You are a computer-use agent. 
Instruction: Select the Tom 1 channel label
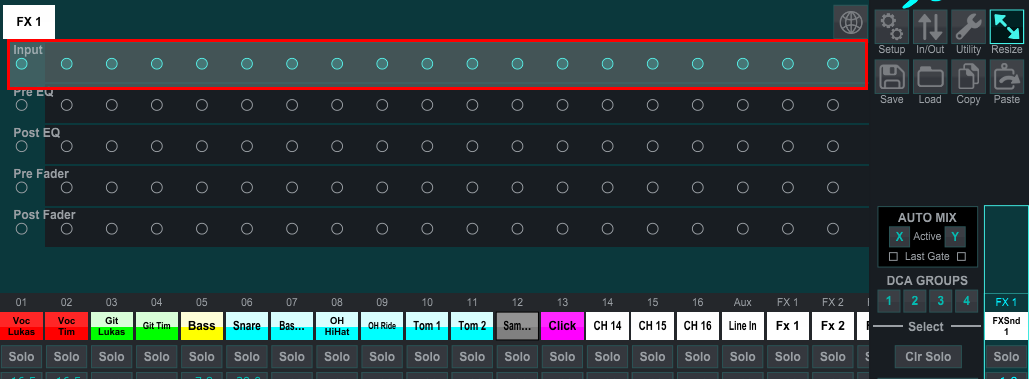(427, 326)
